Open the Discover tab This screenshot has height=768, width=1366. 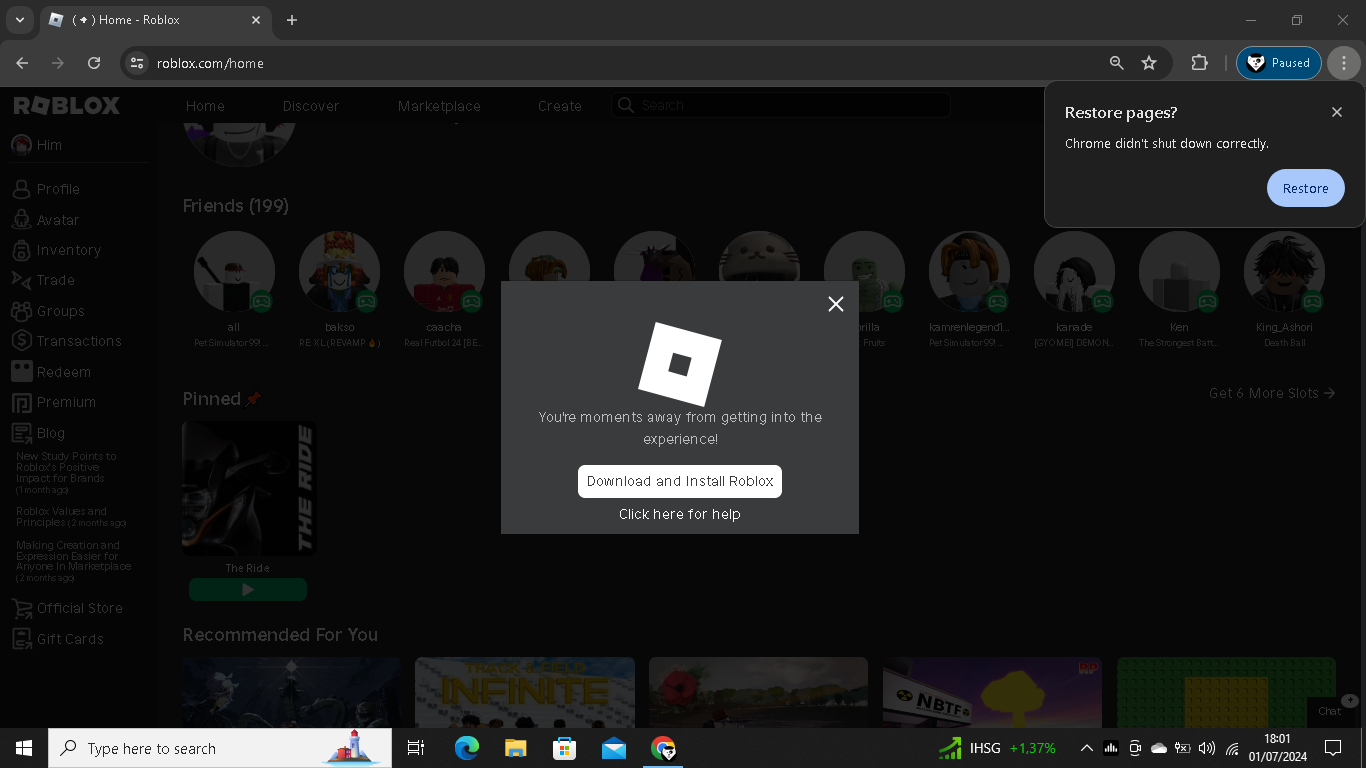click(311, 106)
